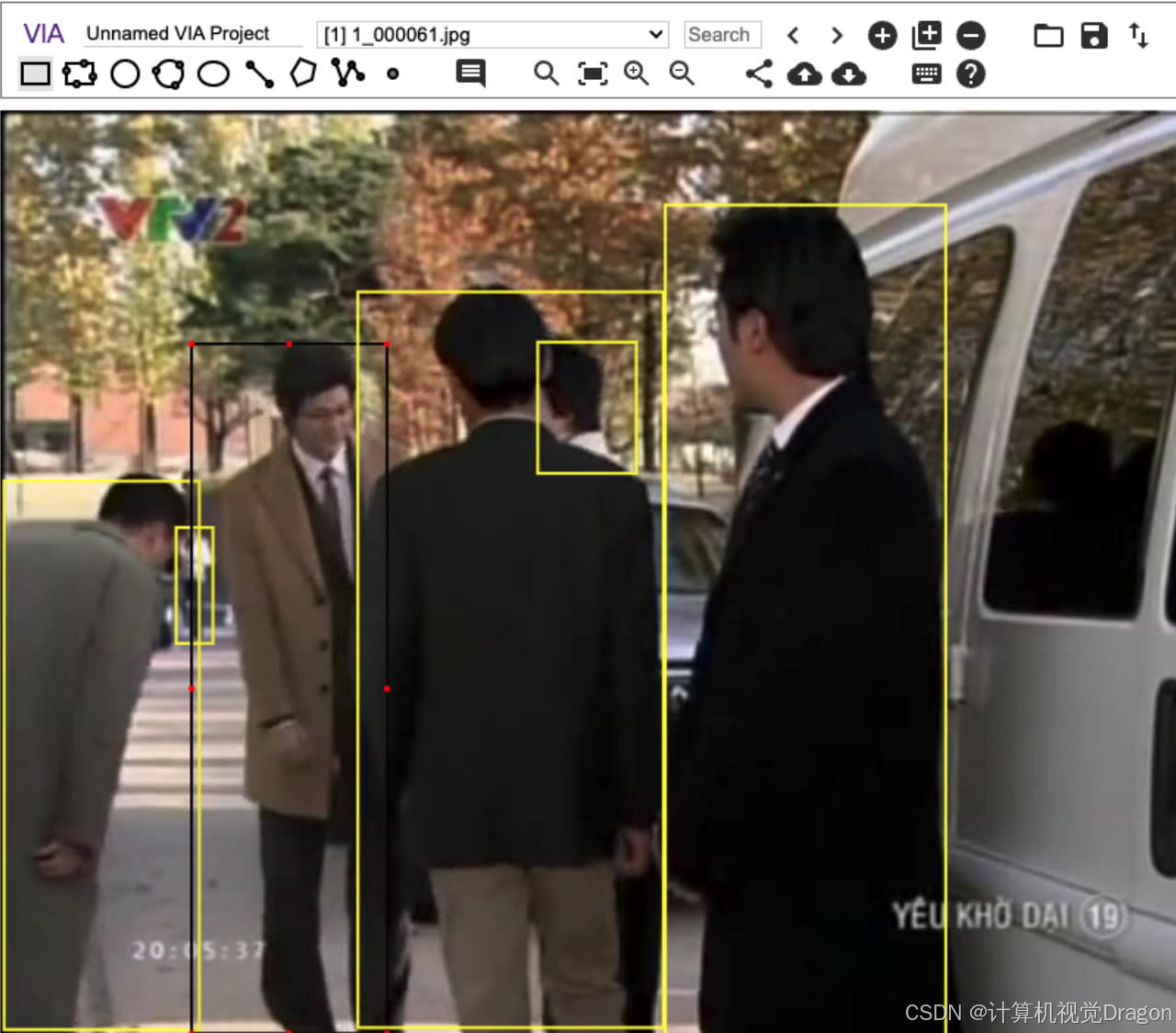This screenshot has width=1176, height=1033.
Task: Save project with floppy disk icon
Action: (x=1093, y=36)
